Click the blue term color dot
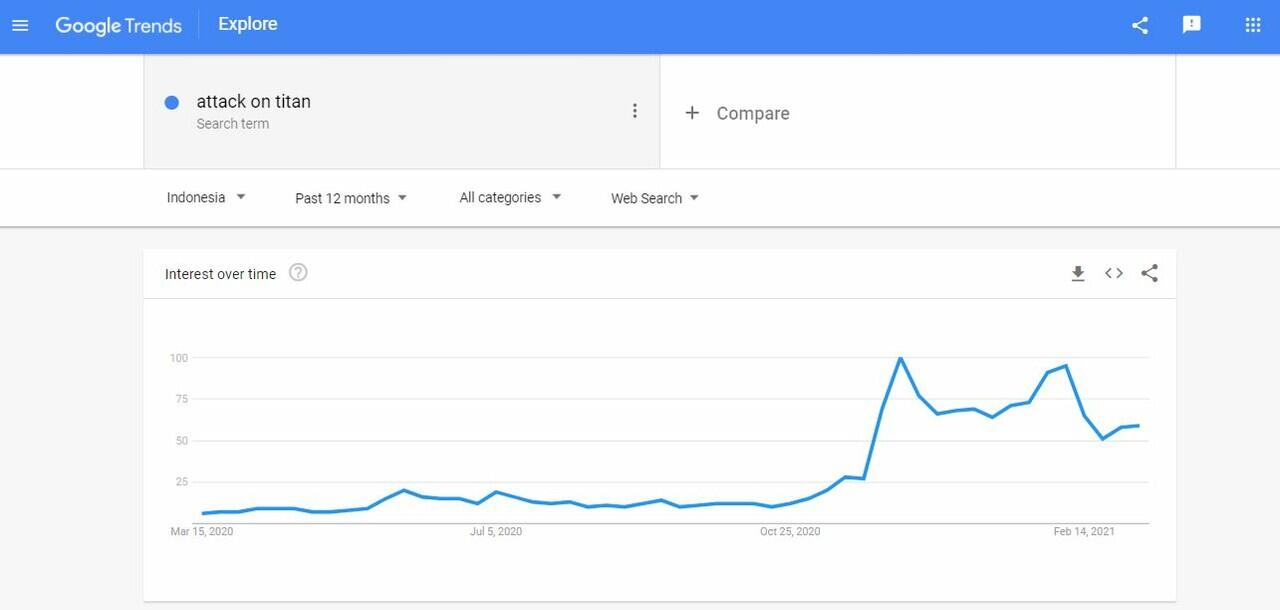The width and height of the screenshot is (1280, 610). pyautogui.click(x=172, y=102)
